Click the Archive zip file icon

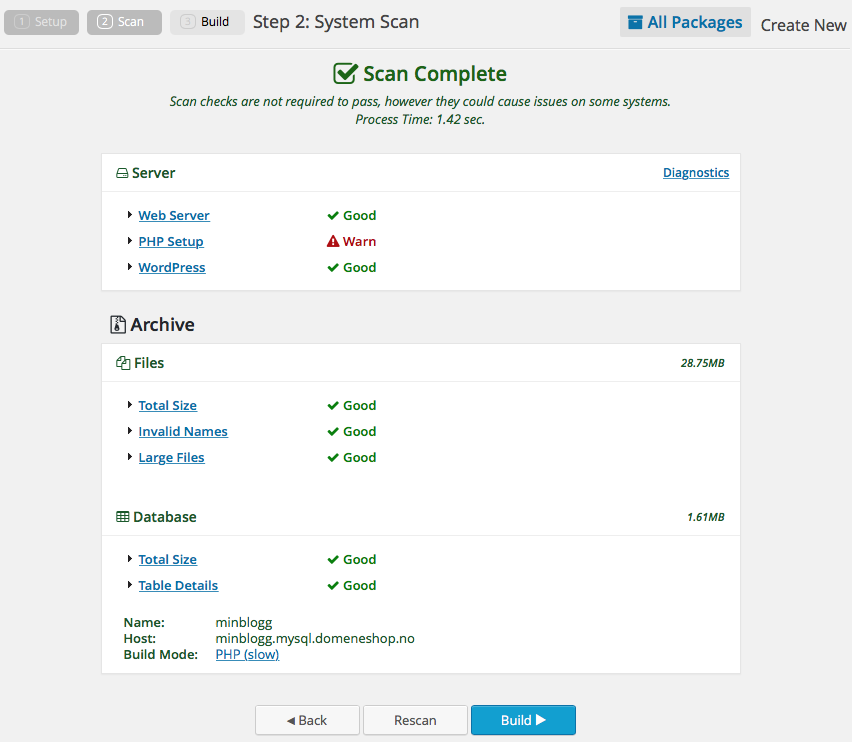[x=118, y=324]
